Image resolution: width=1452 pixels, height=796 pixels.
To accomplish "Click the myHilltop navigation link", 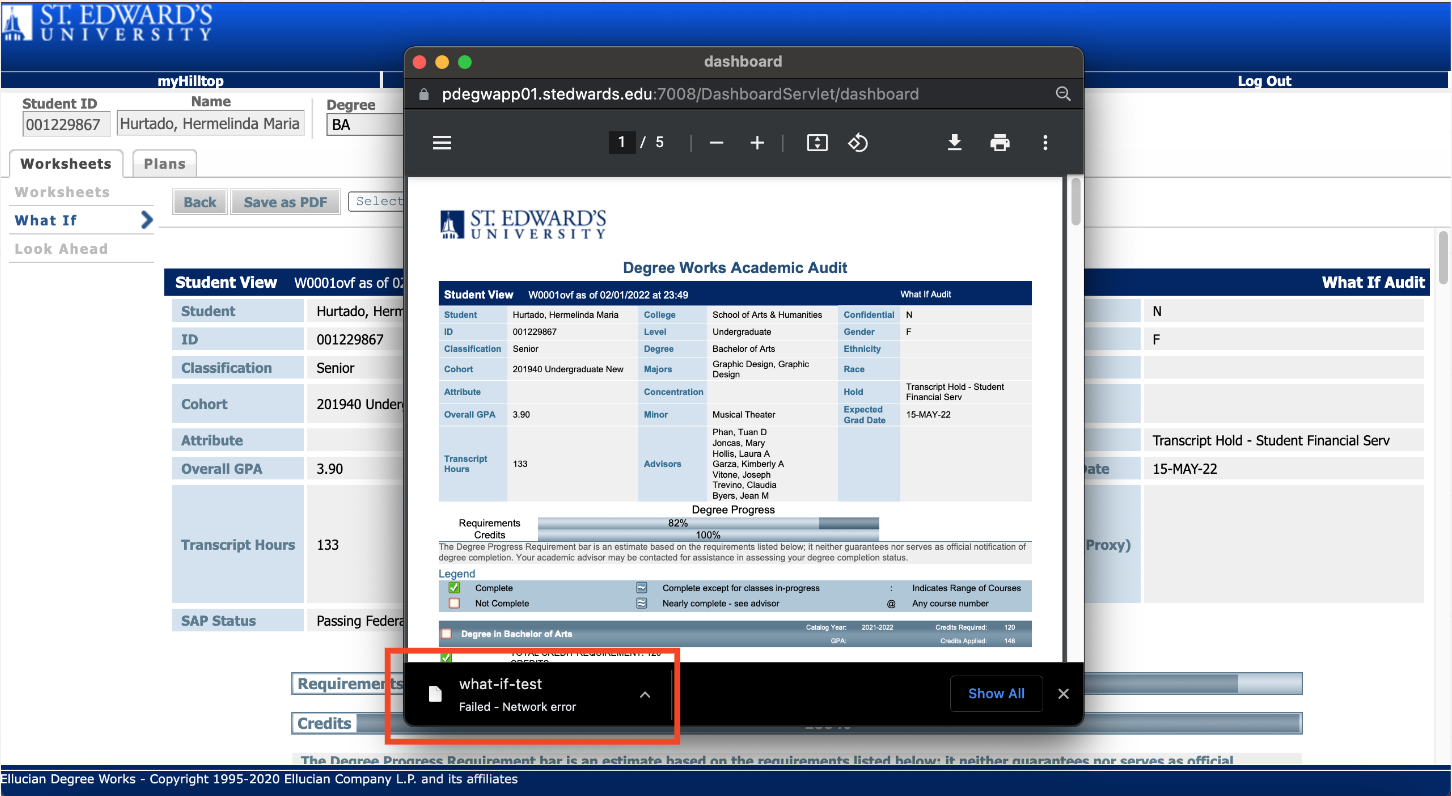I will (x=191, y=81).
